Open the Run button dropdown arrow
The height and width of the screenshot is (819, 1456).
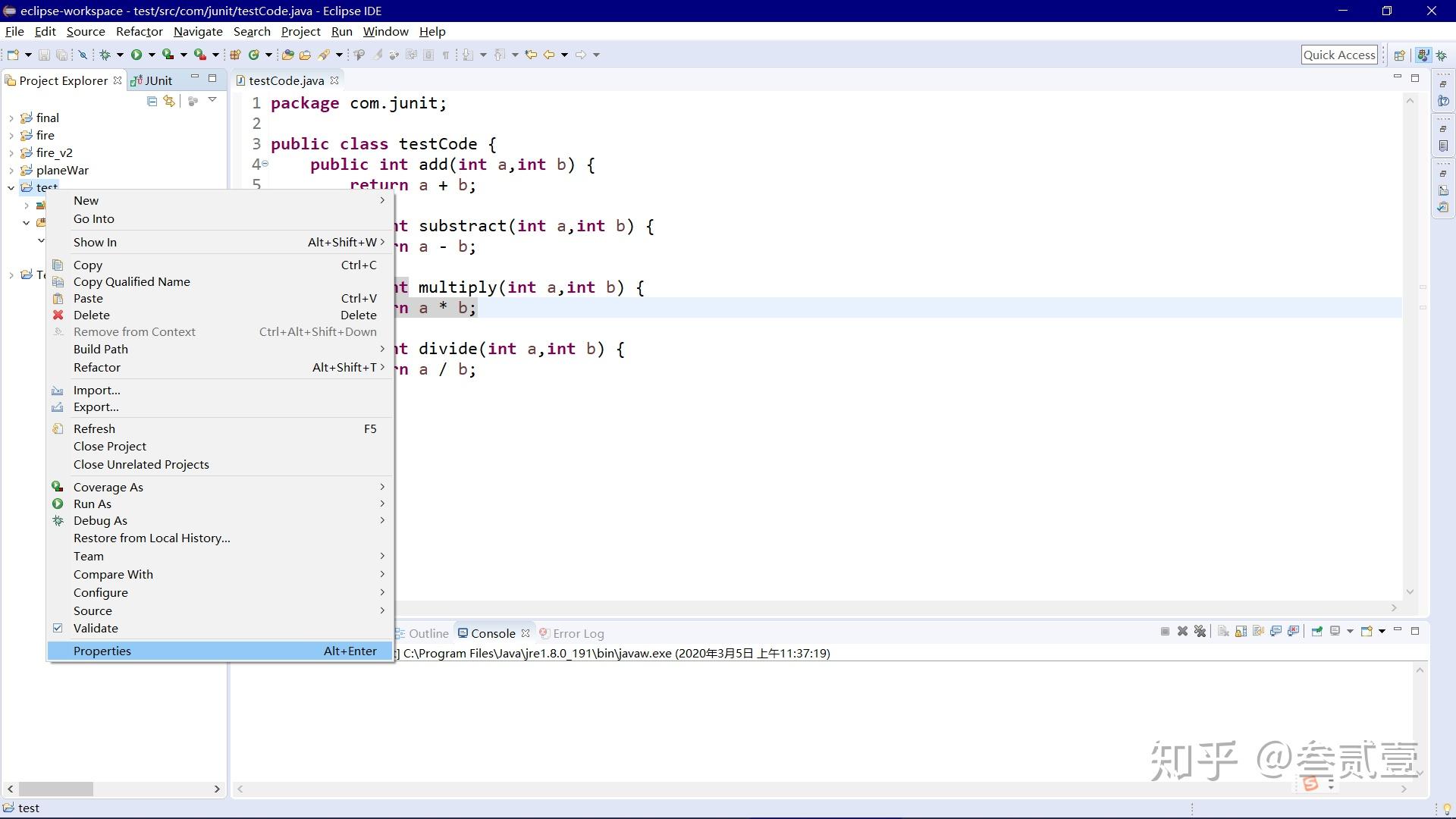152,55
